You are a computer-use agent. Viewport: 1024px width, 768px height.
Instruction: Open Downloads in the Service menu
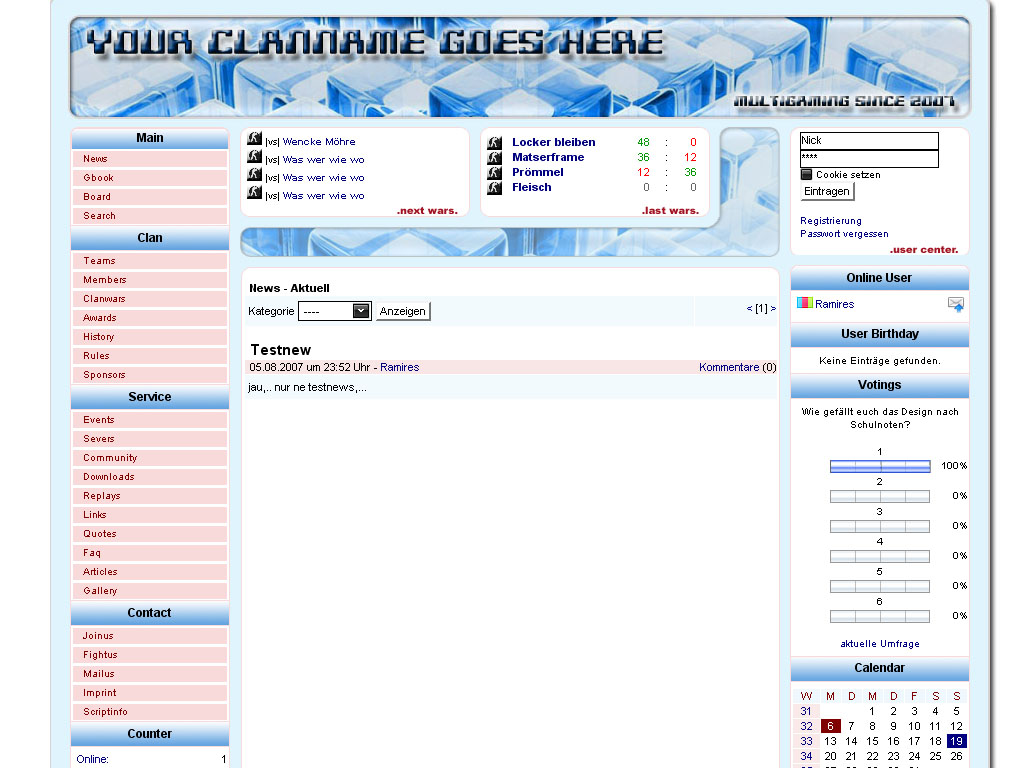point(108,477)
